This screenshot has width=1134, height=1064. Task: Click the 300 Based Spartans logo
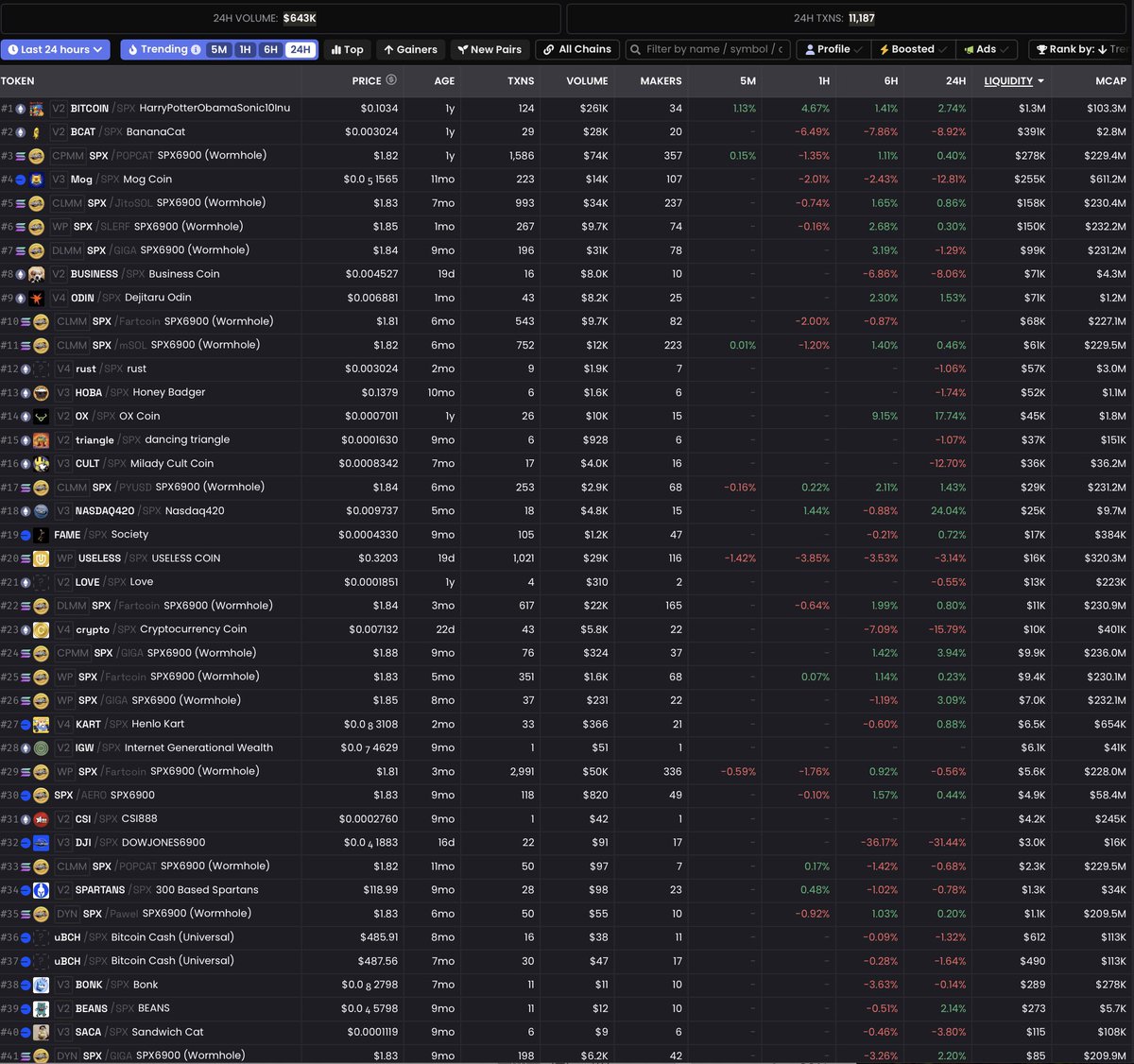click(41, 890)
